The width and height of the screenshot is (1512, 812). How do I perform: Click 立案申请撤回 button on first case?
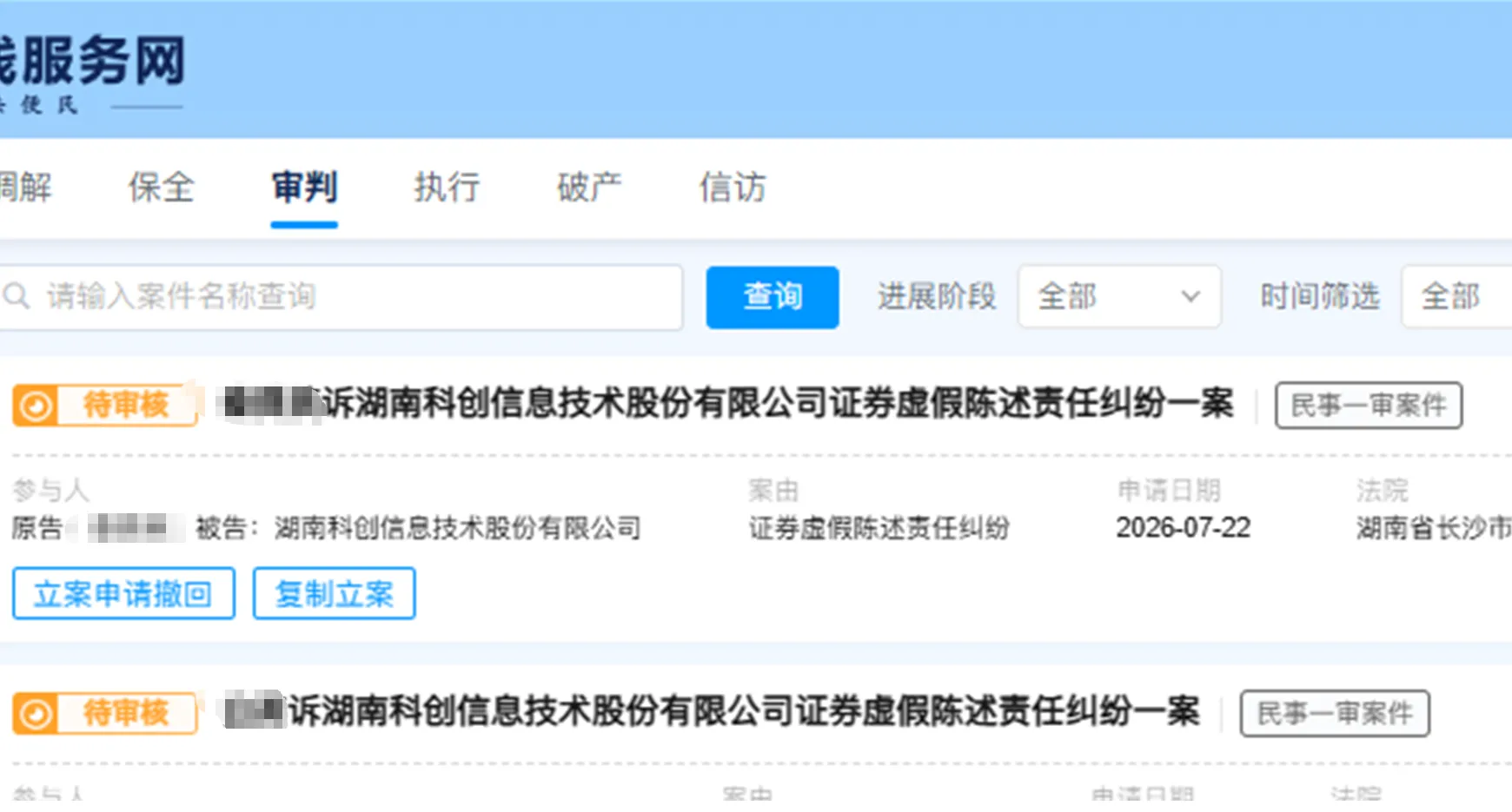coord(123,594)
